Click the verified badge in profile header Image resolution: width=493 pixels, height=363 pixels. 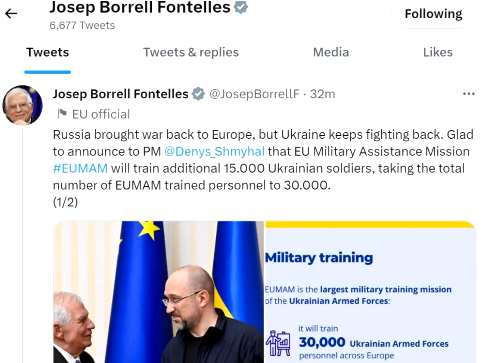pos(241,7)
